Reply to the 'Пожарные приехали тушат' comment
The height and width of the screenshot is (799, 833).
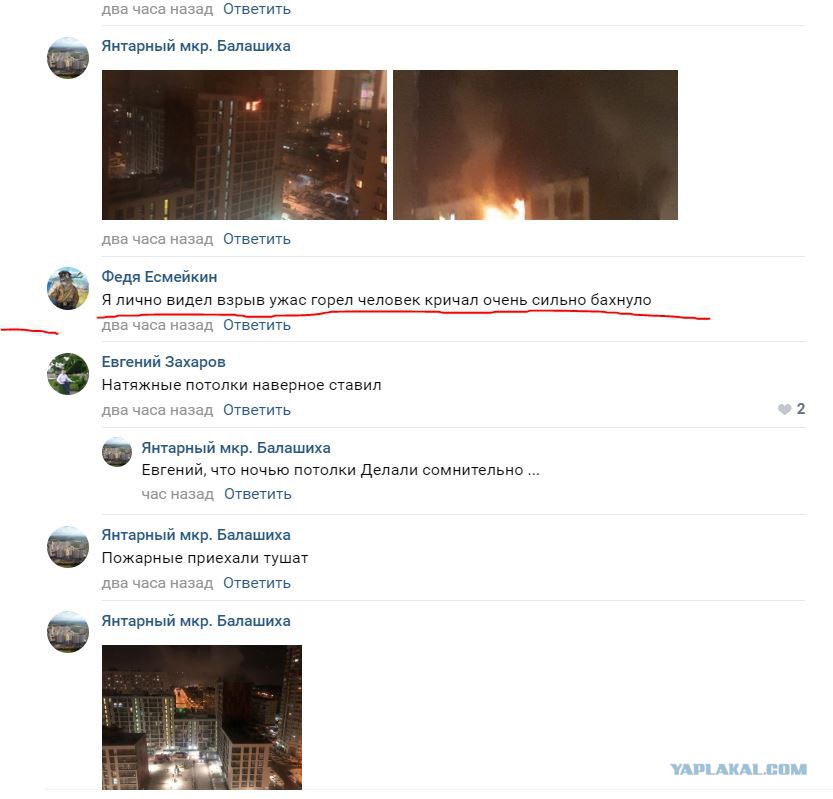[x=257, y=583]
